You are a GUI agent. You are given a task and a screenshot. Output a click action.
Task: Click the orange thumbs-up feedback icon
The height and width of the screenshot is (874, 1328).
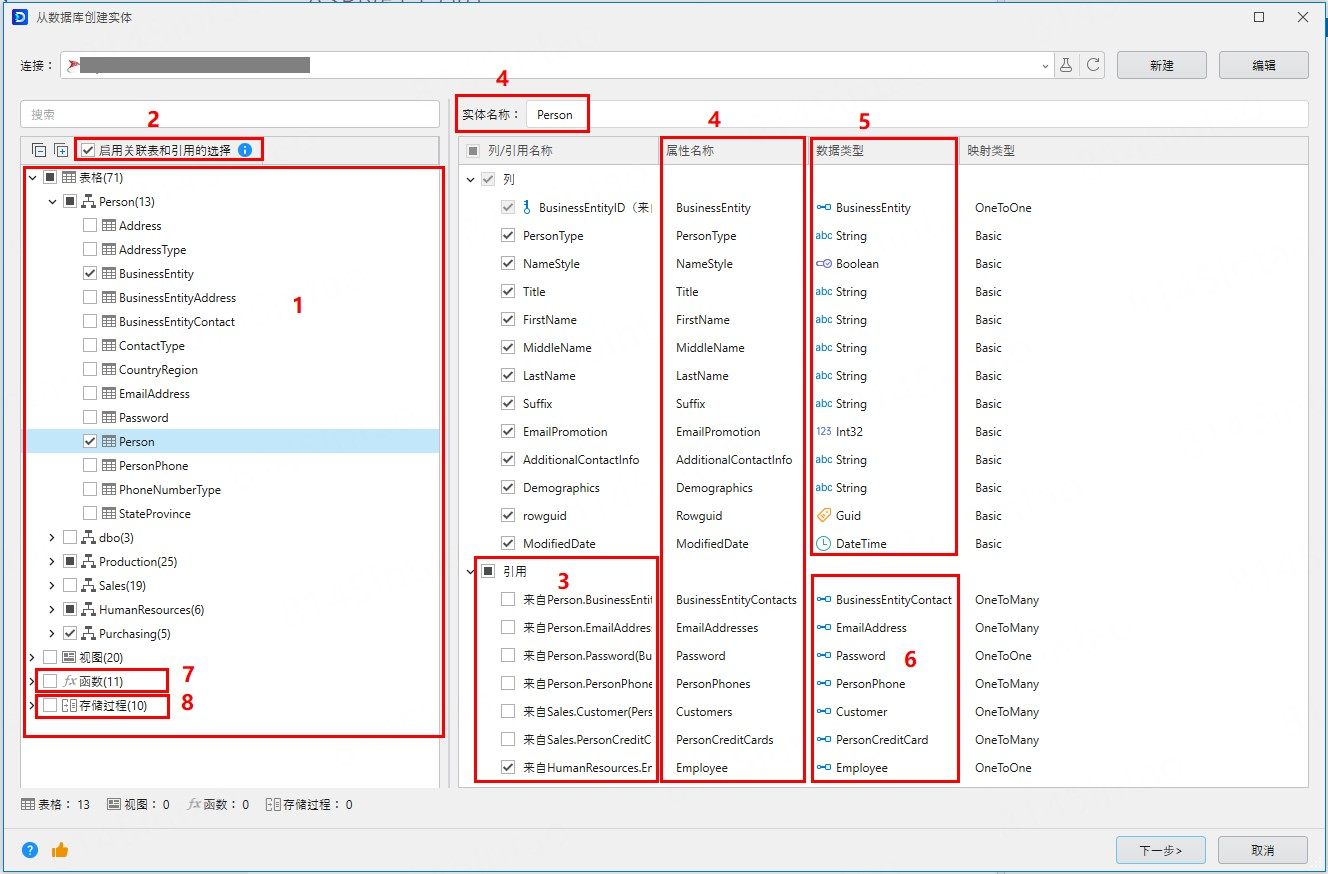point(60,850)
